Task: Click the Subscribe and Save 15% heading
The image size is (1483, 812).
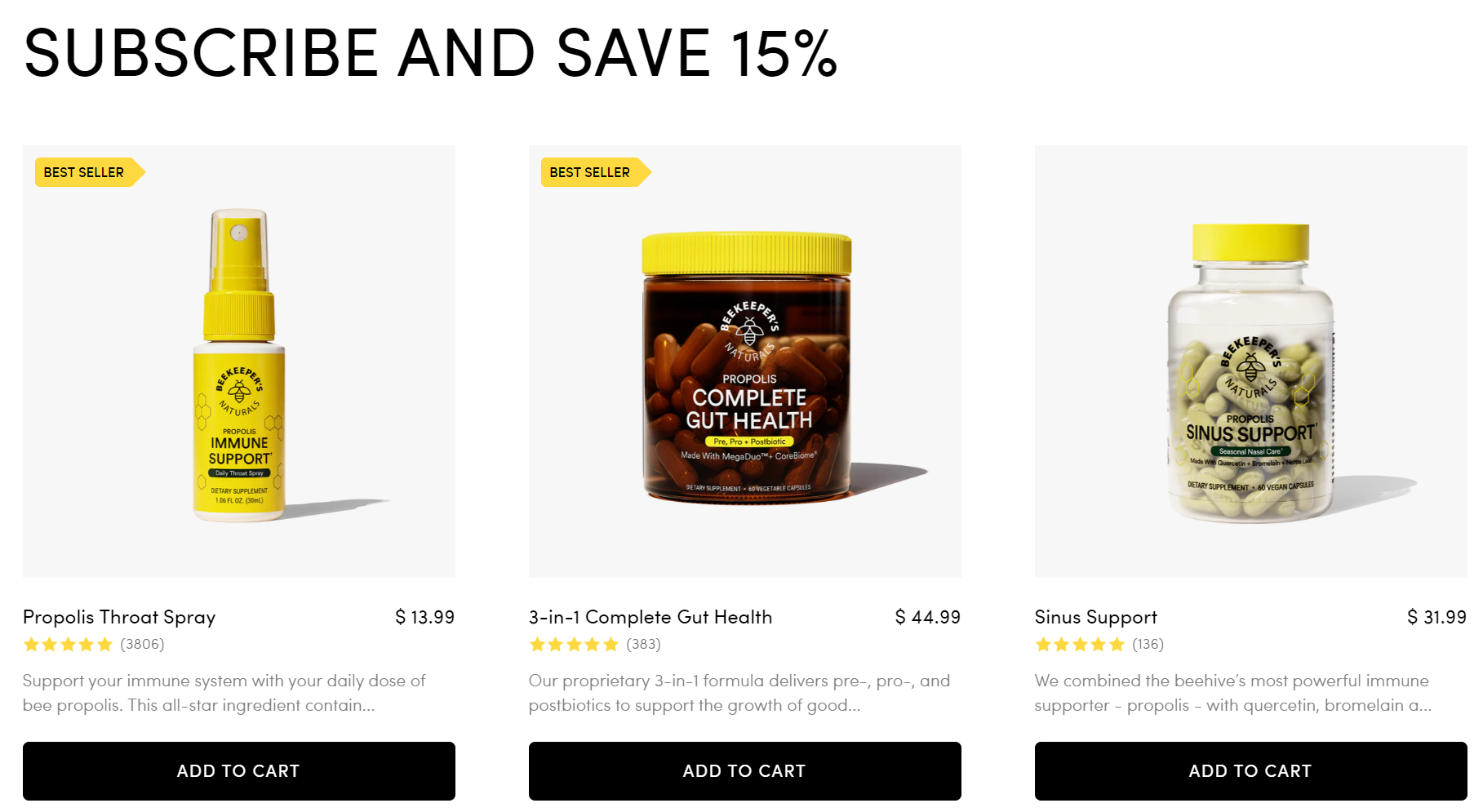Action: [430, 54]
